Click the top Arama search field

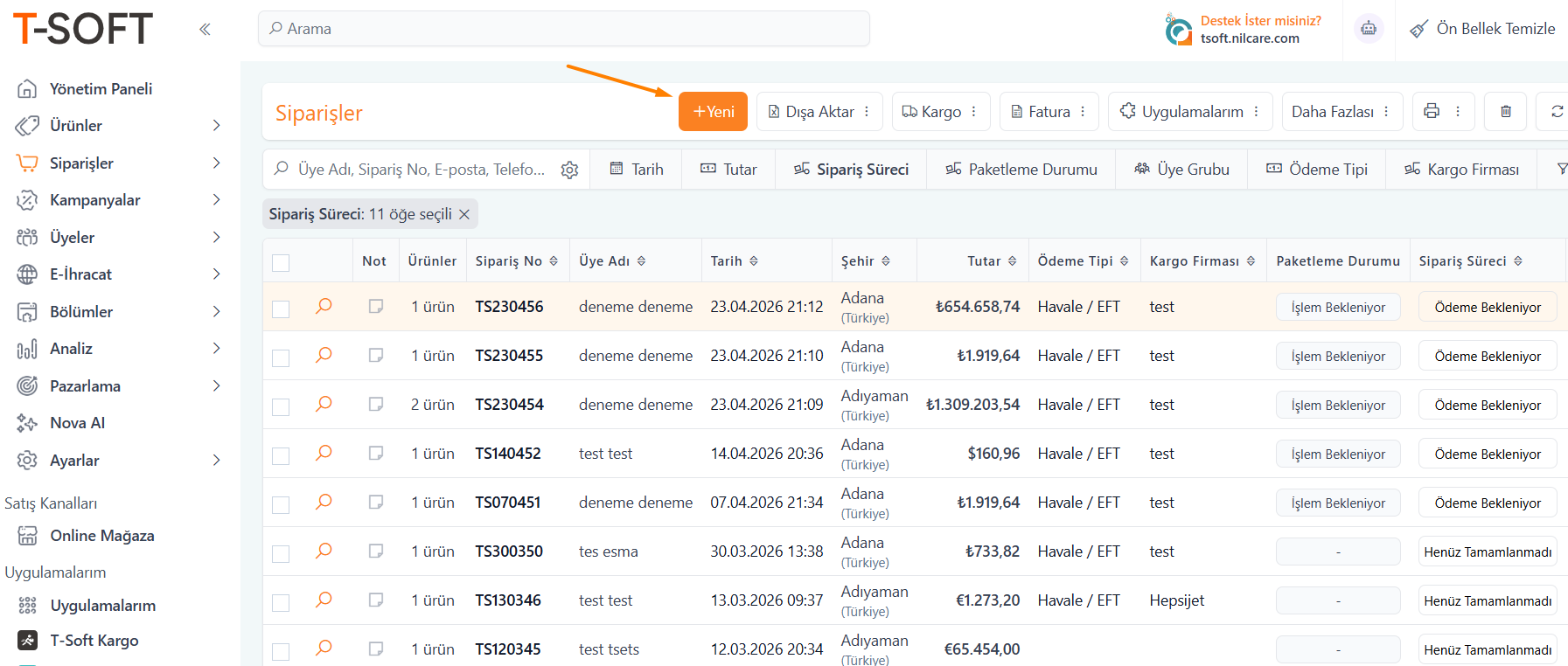(x=564, y=29)
